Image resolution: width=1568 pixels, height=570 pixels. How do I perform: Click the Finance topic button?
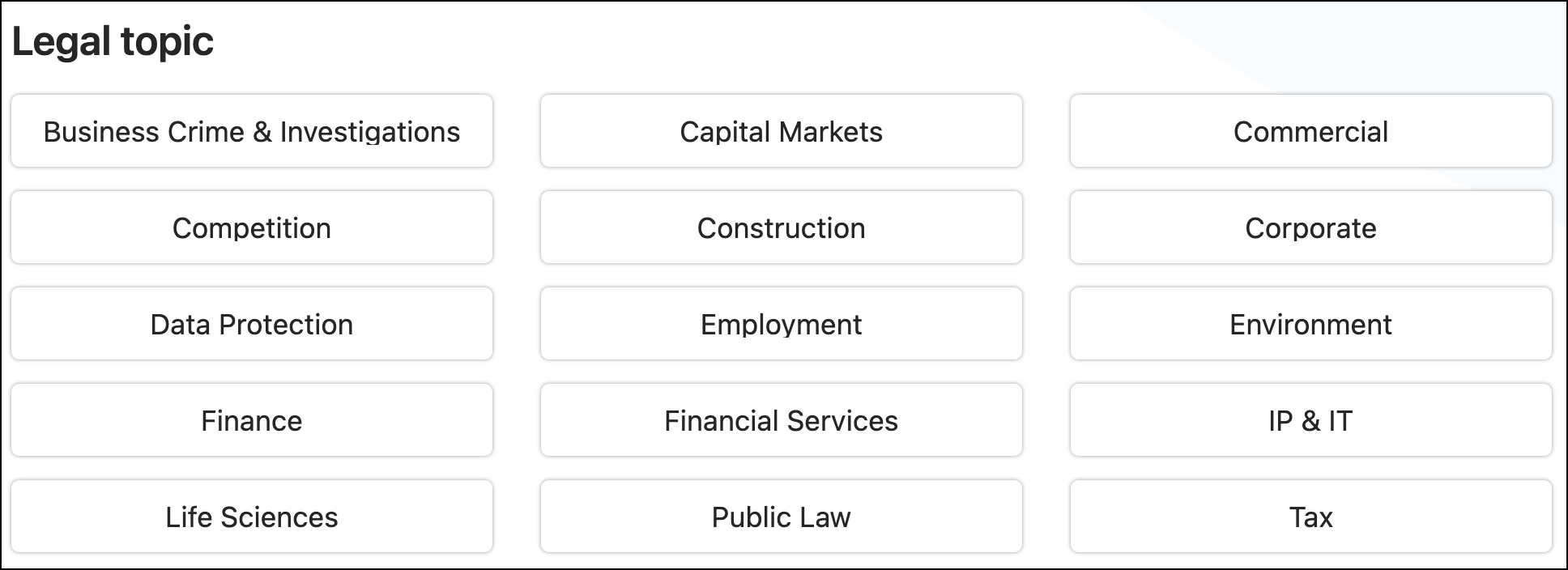coord(252,420)
